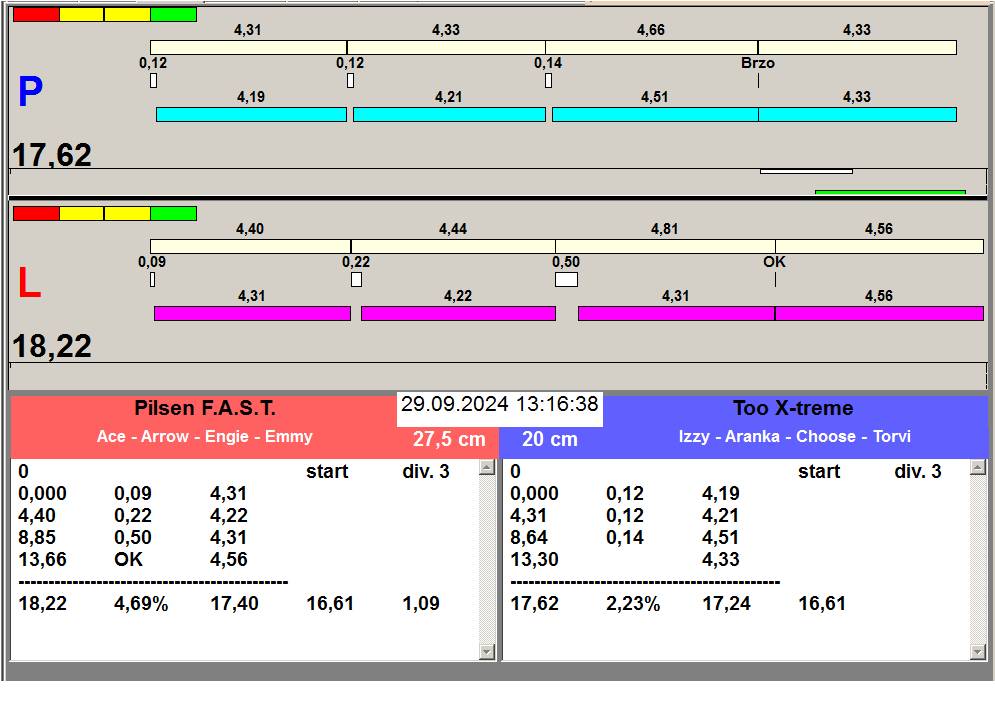Image resolution: width=995 pixels, height=716 pixels.
Task: Click the red start light in lane P
Action: click(x=36, y=14)
